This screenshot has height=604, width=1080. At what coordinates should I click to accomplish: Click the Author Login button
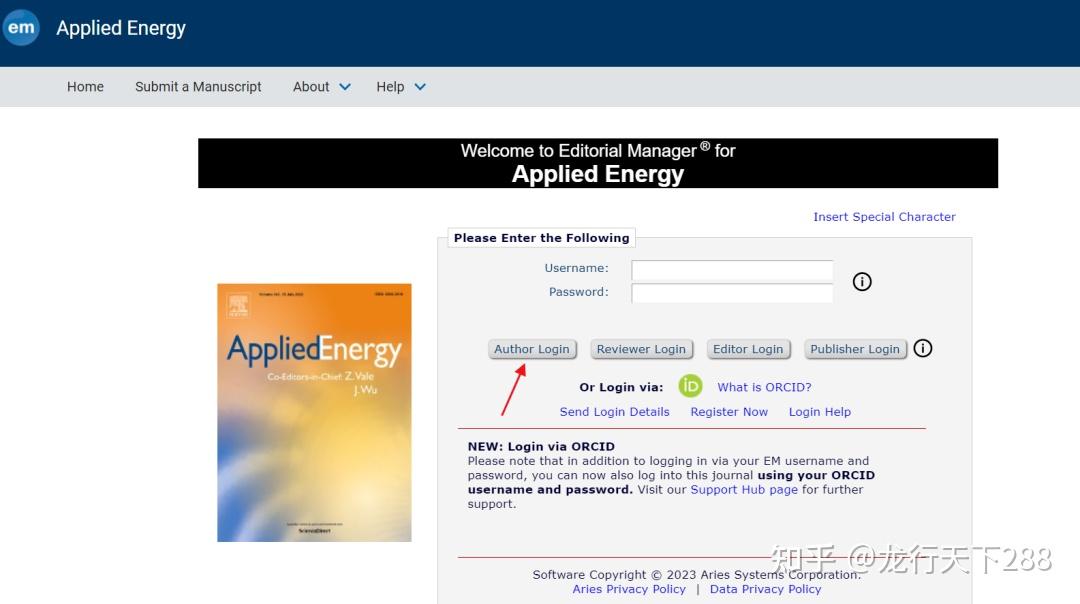click(x=532, y=348)
